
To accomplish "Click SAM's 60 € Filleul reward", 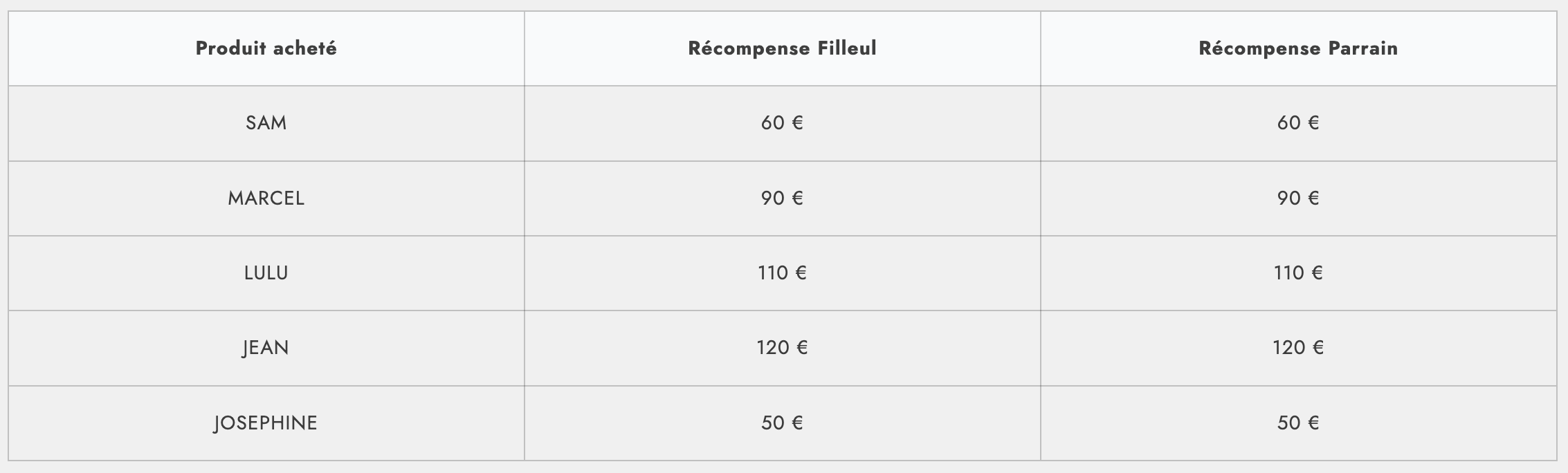I will 782,123.
